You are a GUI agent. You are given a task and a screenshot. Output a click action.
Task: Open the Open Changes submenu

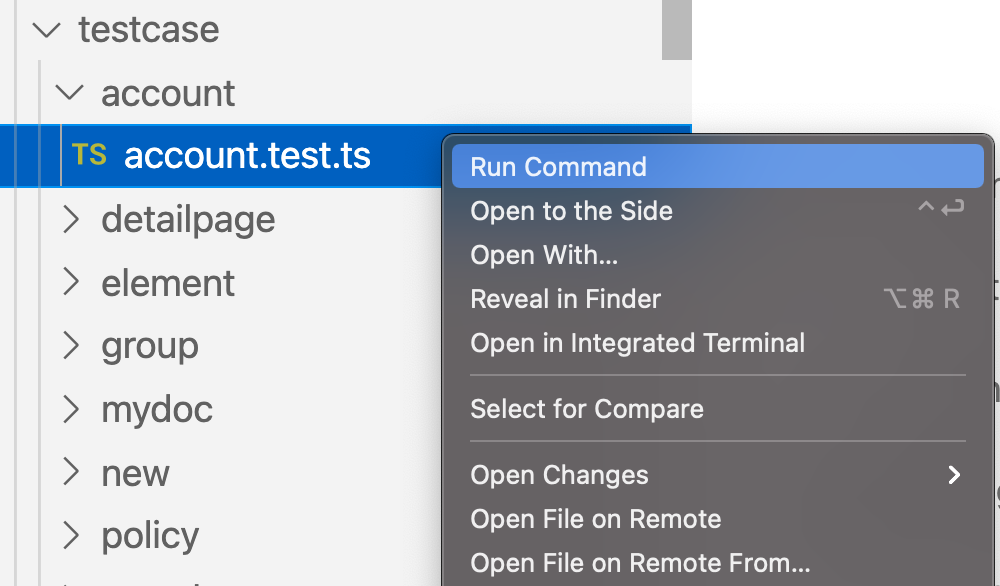coord(559,475)
